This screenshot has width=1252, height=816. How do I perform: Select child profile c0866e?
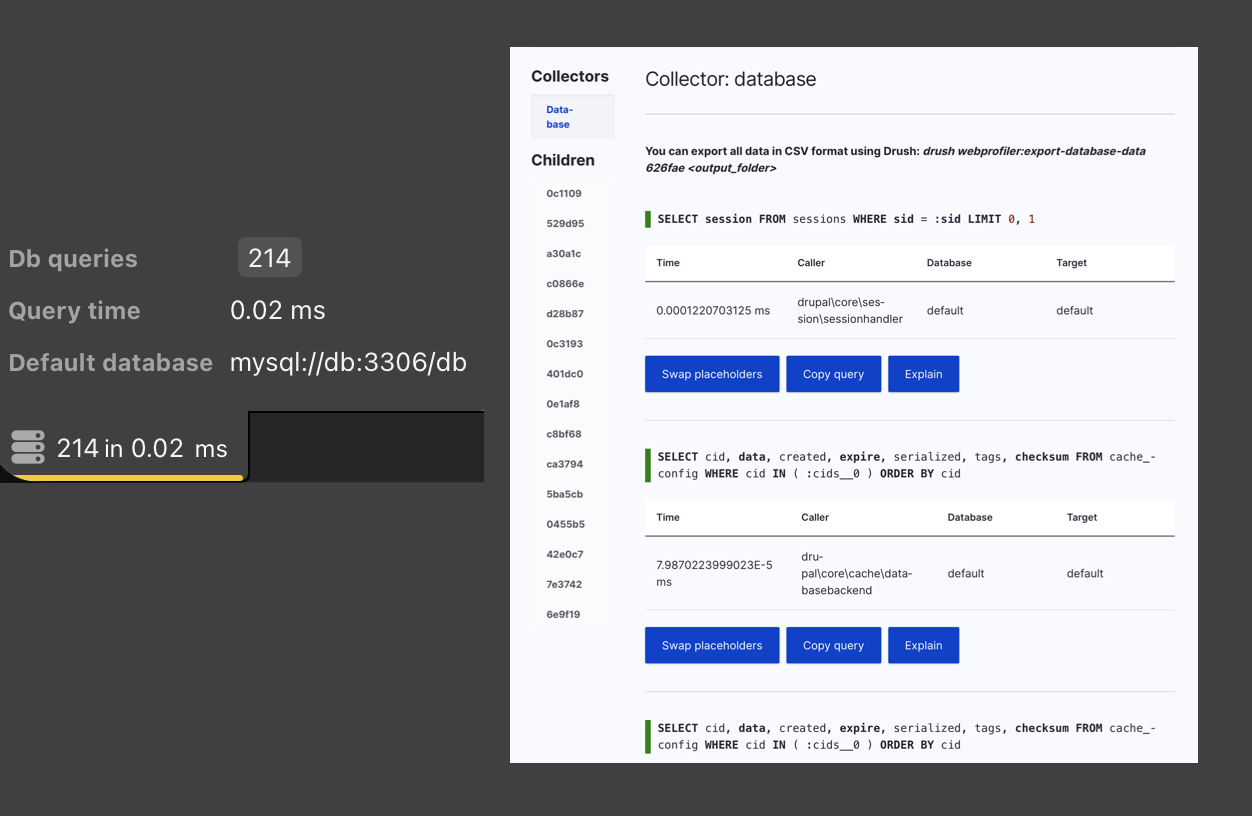[x=565, y=284]
